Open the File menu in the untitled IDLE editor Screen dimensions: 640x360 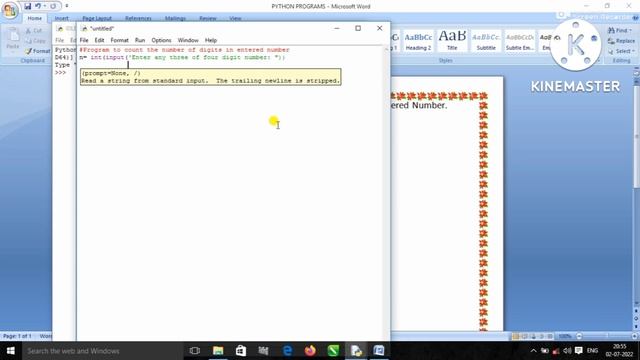click(x=84, y=40)
